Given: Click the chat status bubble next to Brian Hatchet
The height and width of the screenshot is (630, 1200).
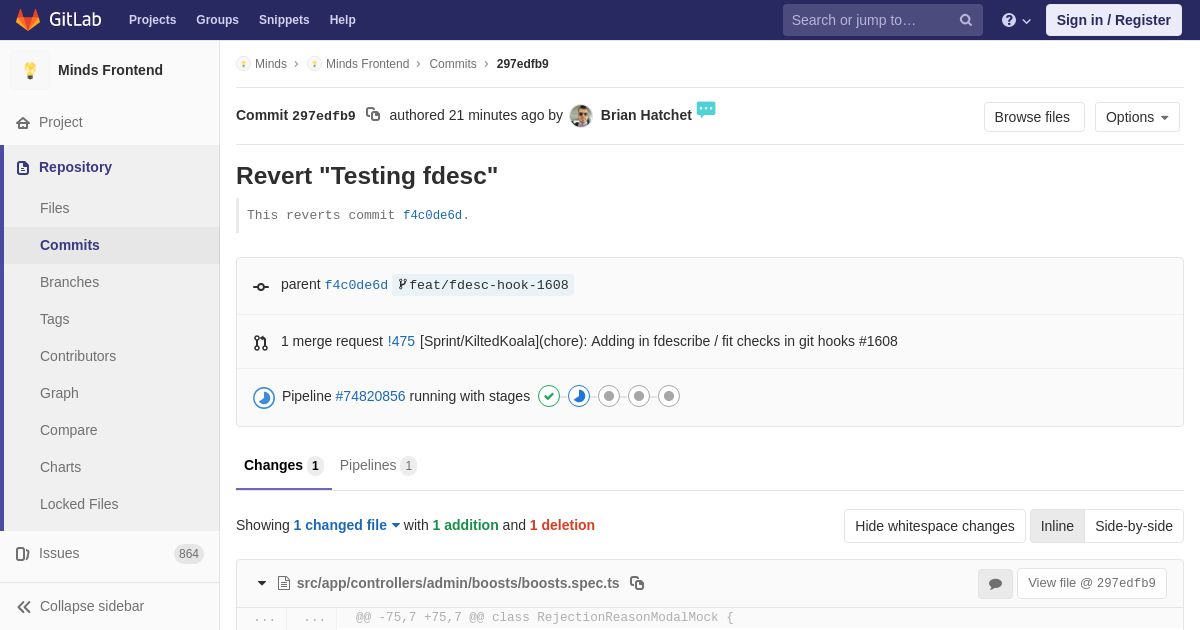Looking at the screenshot, I should pos(706,109).
